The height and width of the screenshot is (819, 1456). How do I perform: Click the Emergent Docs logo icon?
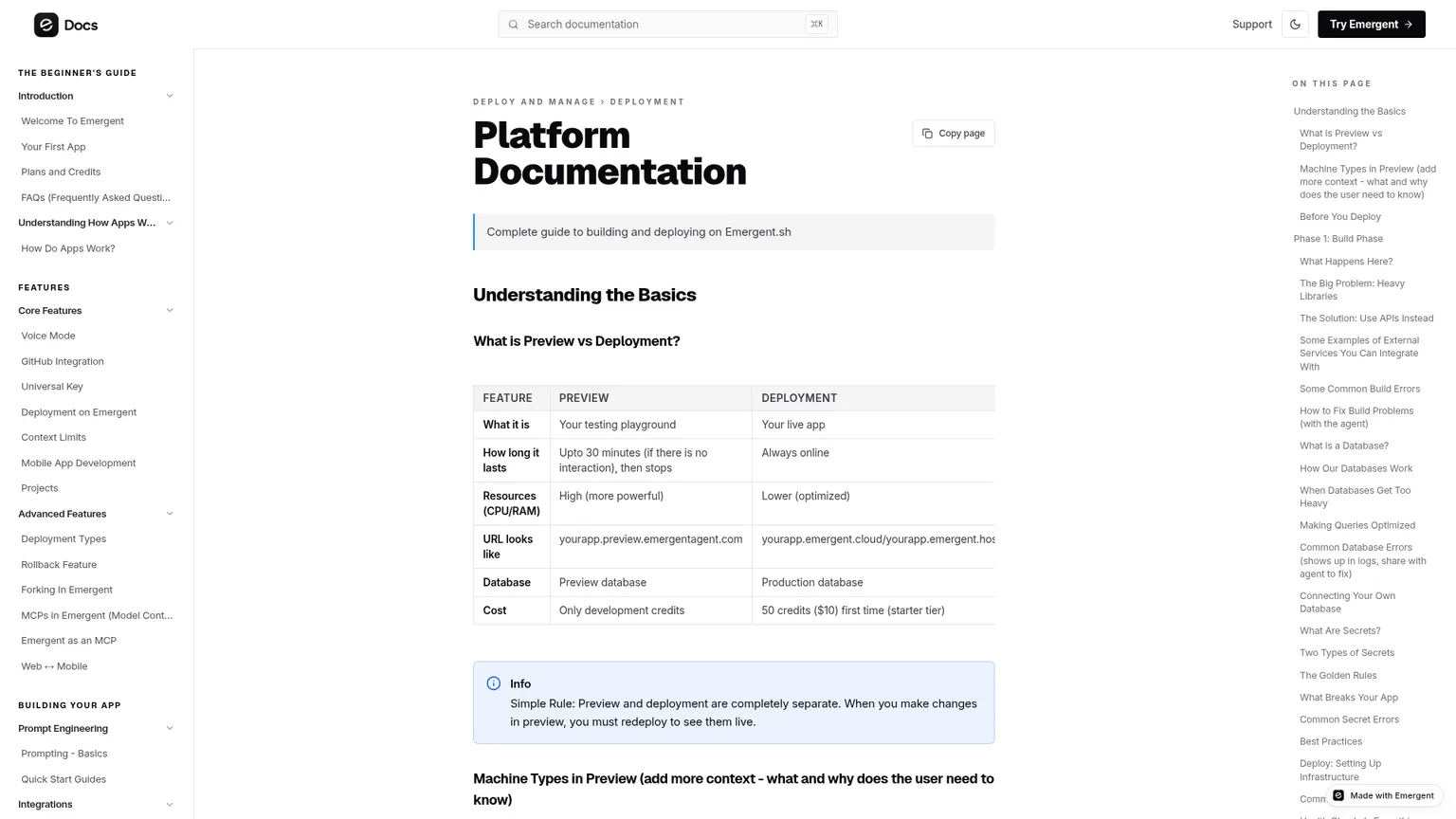click(46, 25)
